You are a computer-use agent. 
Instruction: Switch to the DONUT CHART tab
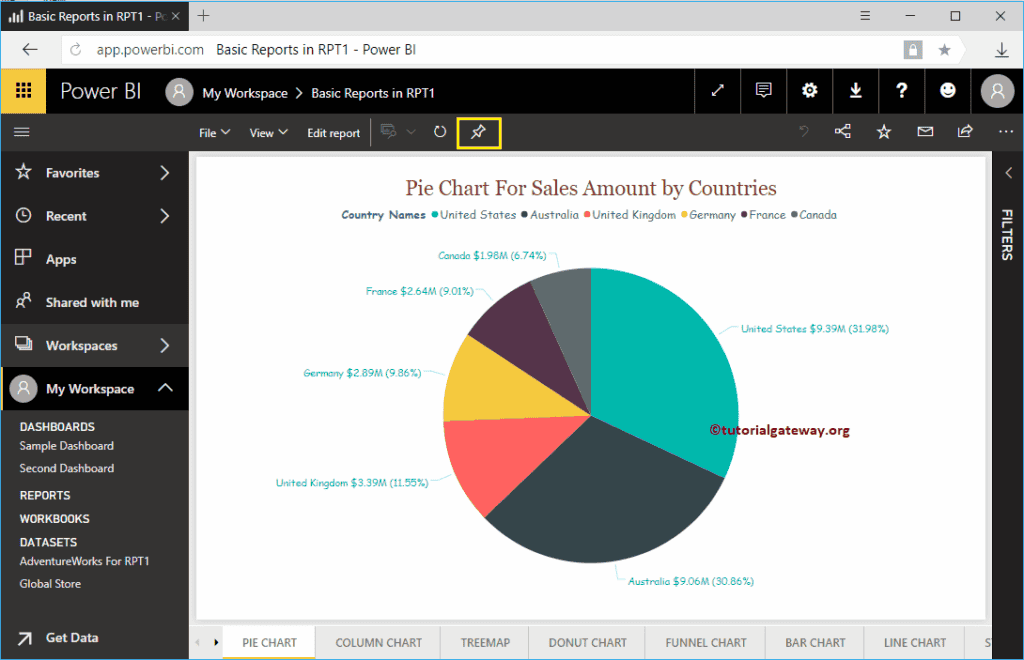click(x=586, y=643)
